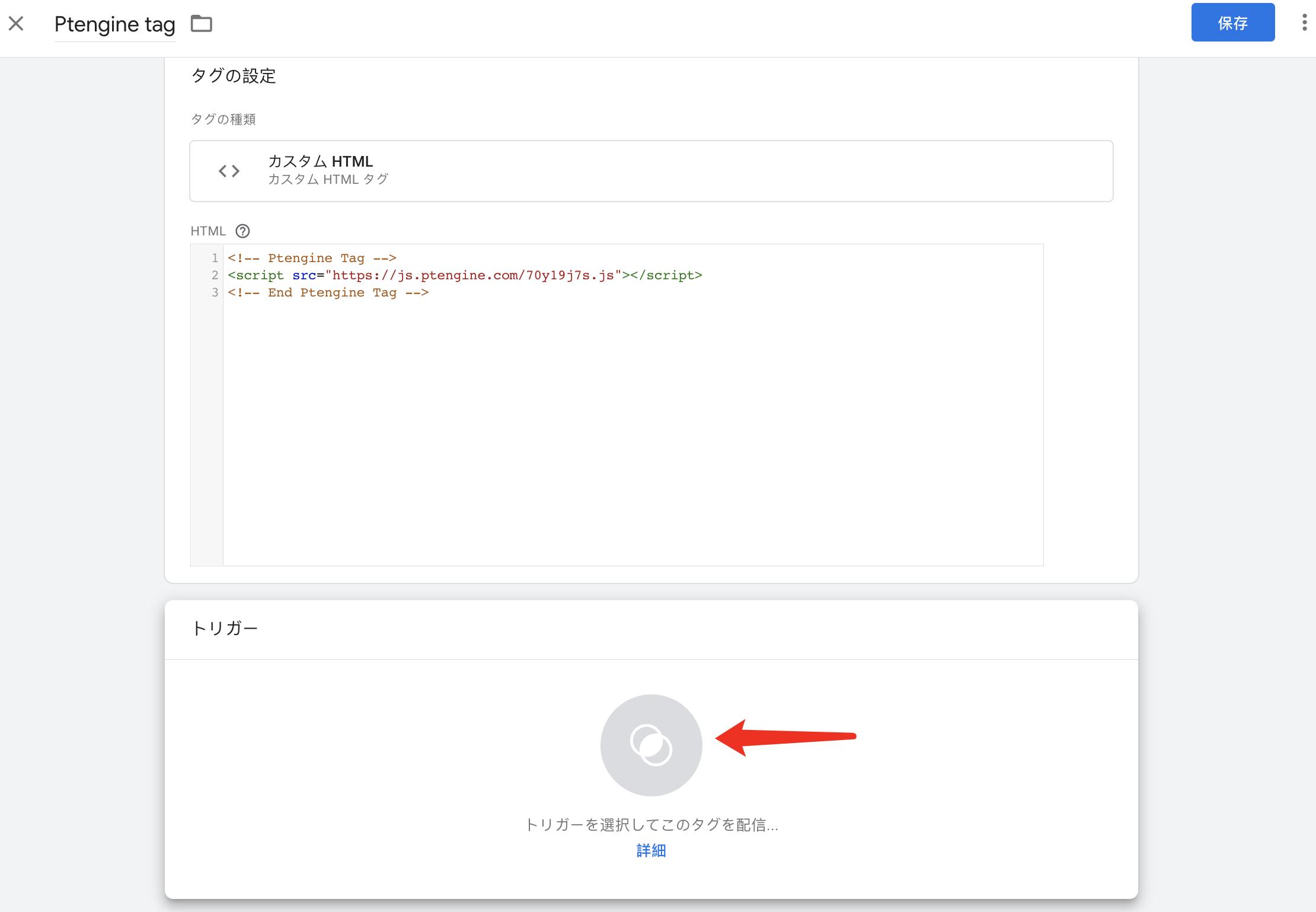This screenshot has height=912, width=1316.
Task: Open the HTML help question mark icon
Action: coord(242,231)
